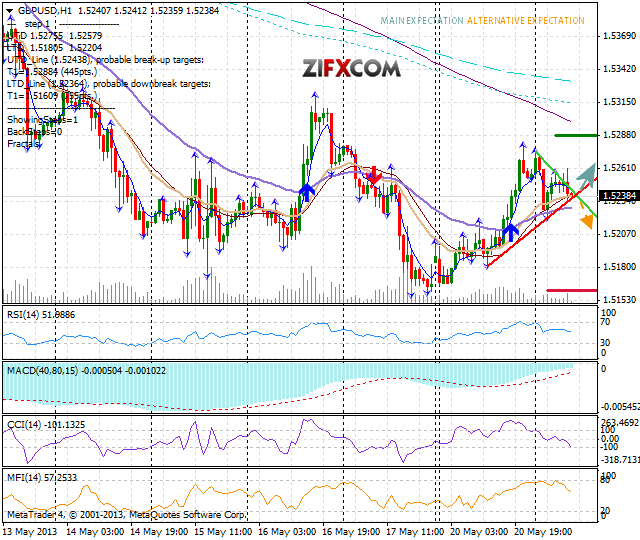
Task: Select the red downbreak target line
Action: click(x=571, y=290)
